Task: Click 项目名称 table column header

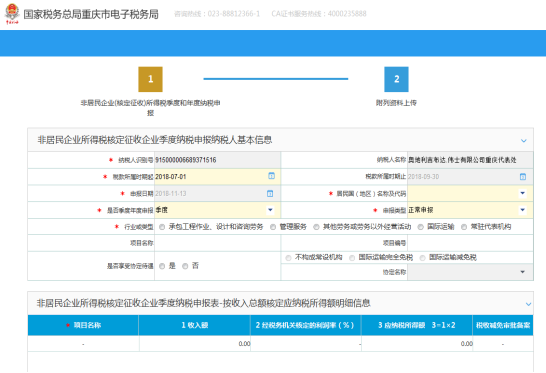Action: (x=83, y=325)
